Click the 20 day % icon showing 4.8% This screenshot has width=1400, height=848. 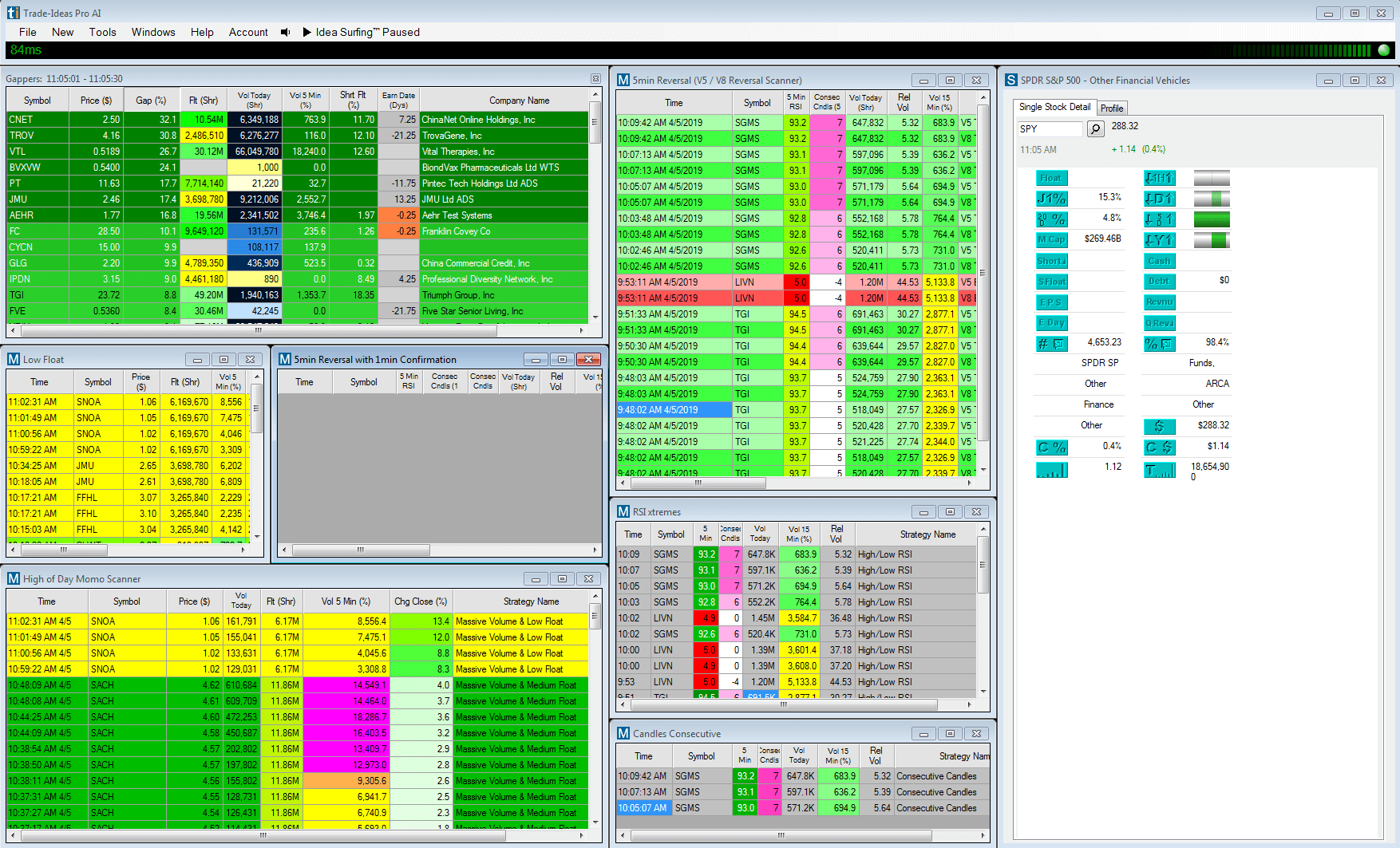click(1051, 219)
